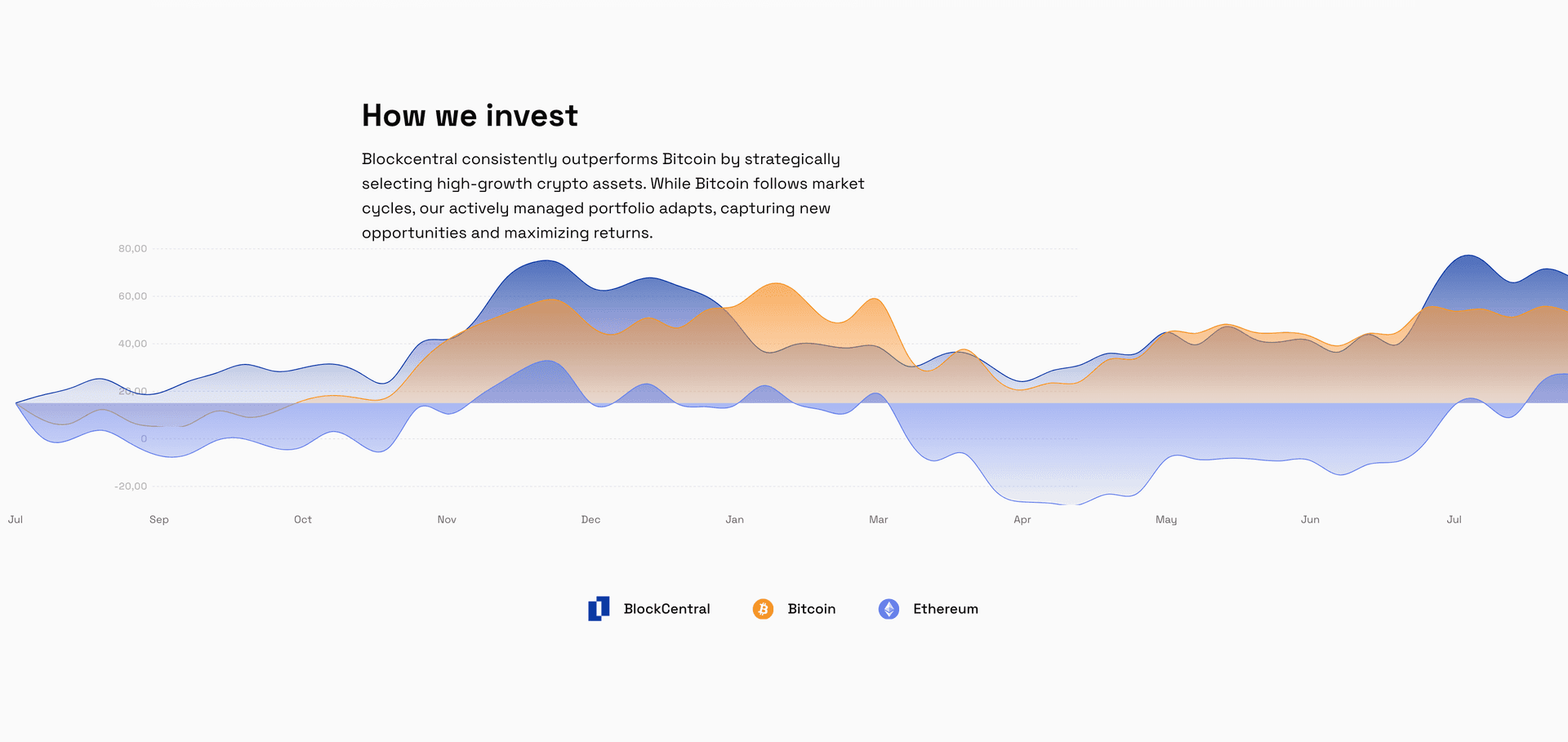Toggle the Bitcoin legend label

811,609
